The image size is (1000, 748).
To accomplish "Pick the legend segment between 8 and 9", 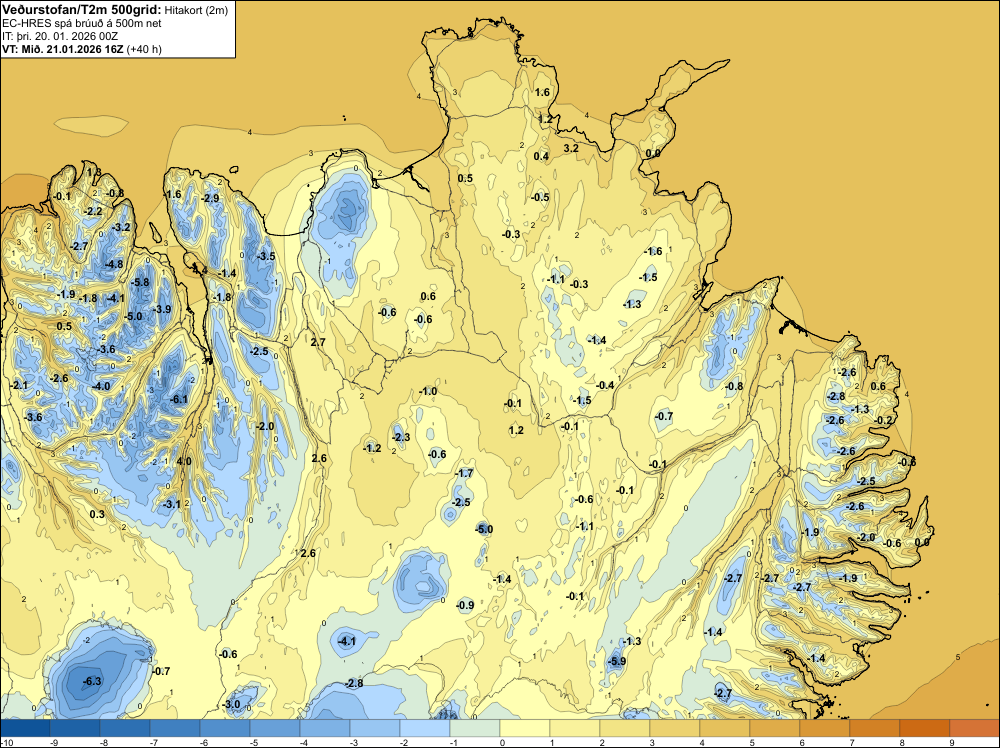I will click(x=925, y=728).
